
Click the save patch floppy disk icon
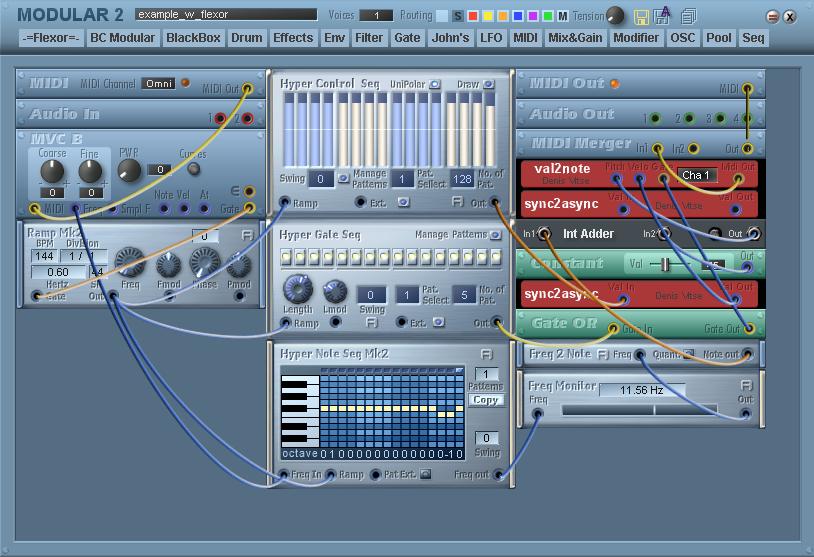642,17
